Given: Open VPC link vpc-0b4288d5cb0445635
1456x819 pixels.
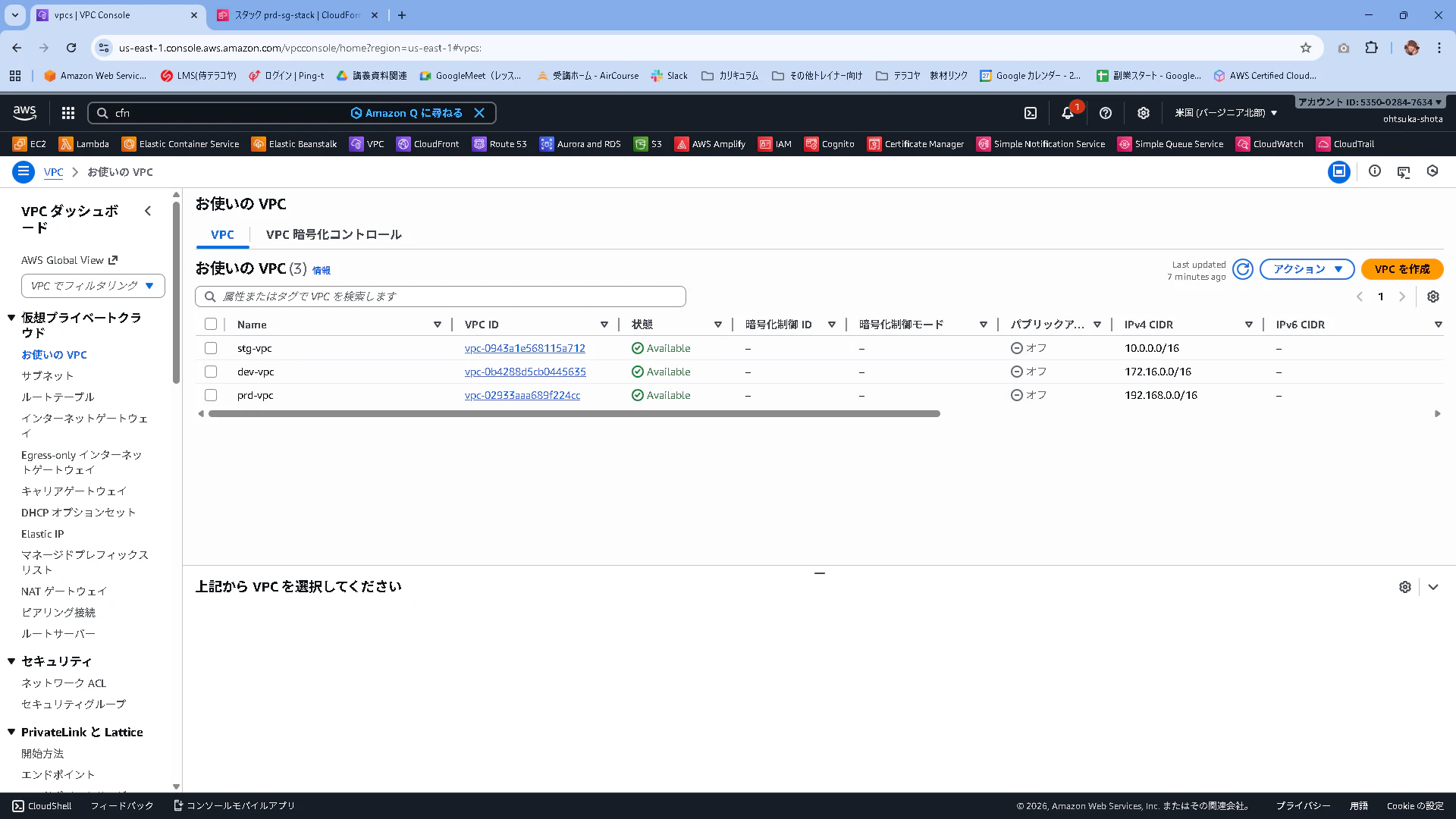Looking at the screenshot, I should coord(525,372).
